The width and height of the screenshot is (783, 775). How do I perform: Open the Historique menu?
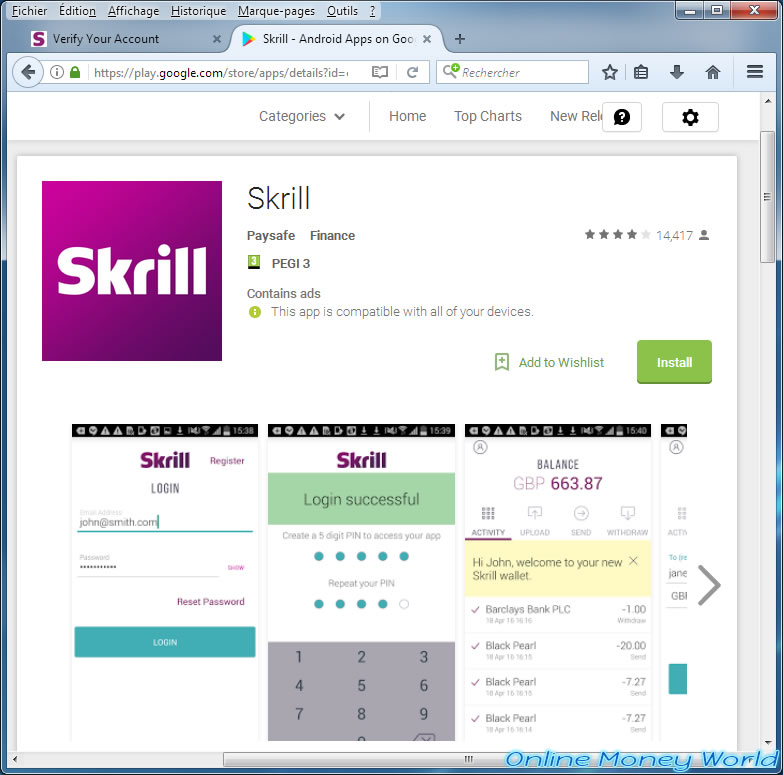(198, 10)
